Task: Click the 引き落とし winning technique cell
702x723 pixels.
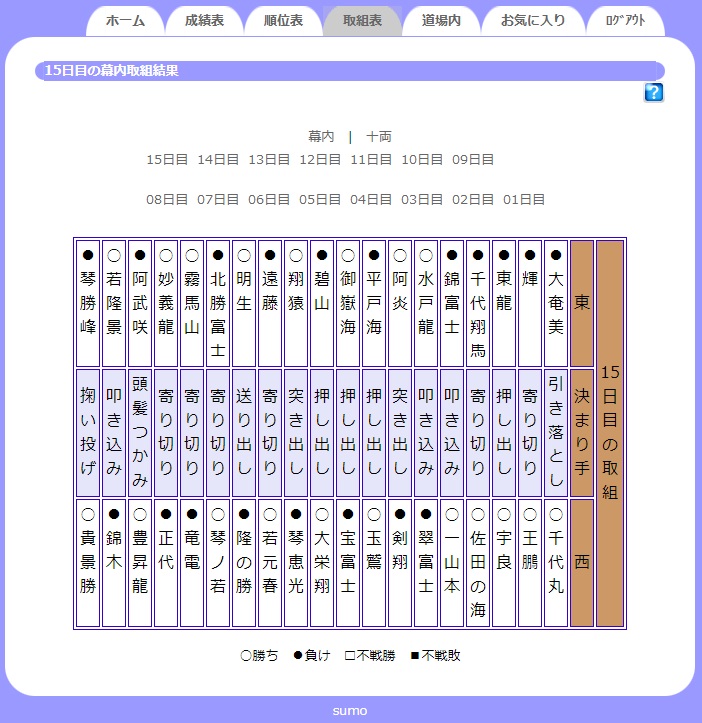Action: [556, 433]
